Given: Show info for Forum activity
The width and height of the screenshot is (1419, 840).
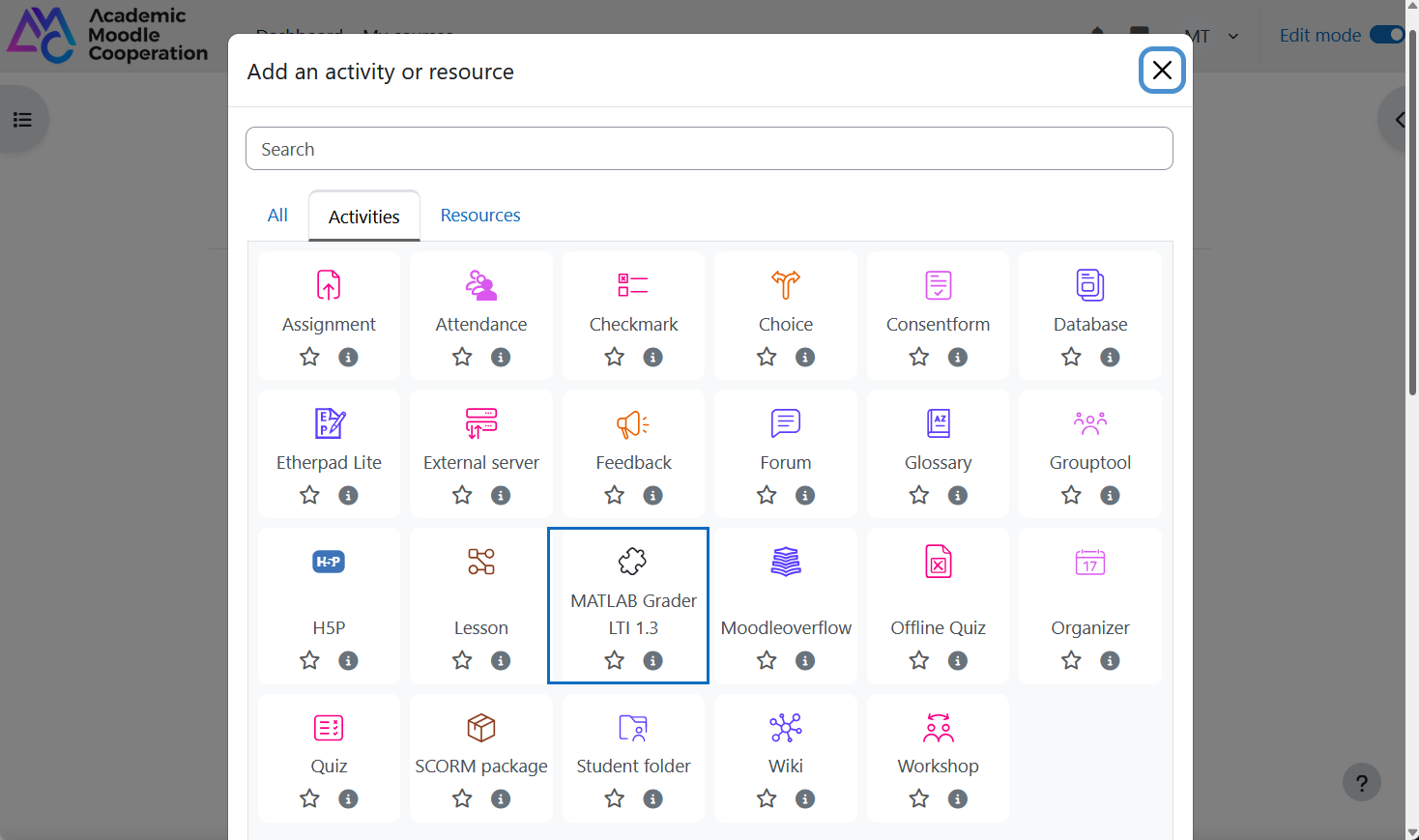Looking at the screenshot, I should point(805,495).
